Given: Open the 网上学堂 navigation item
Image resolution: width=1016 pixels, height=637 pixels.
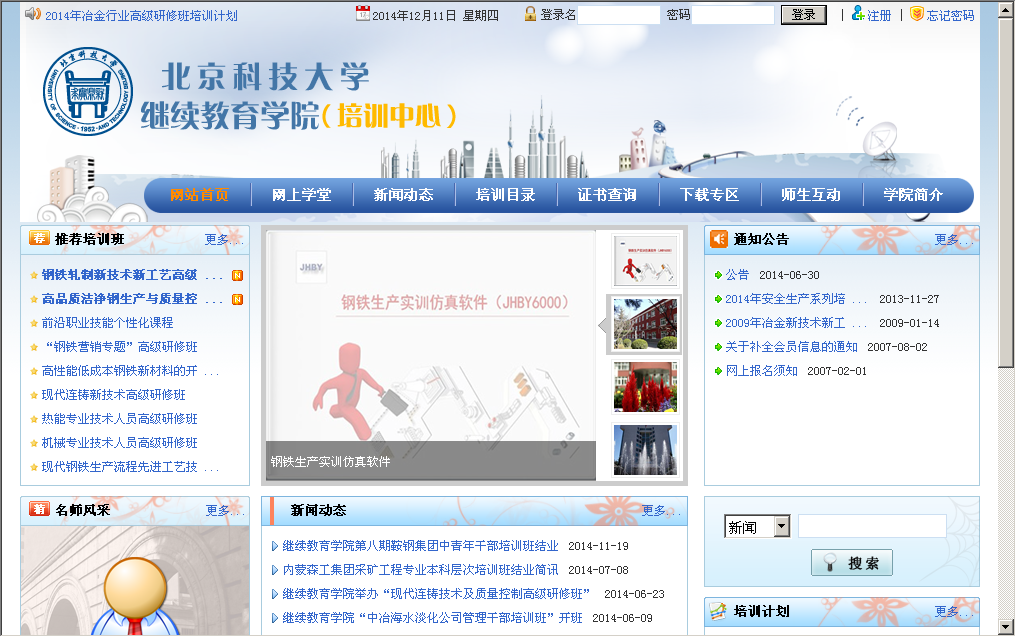Looking at the screenshot, I should [x=301, y=195].
